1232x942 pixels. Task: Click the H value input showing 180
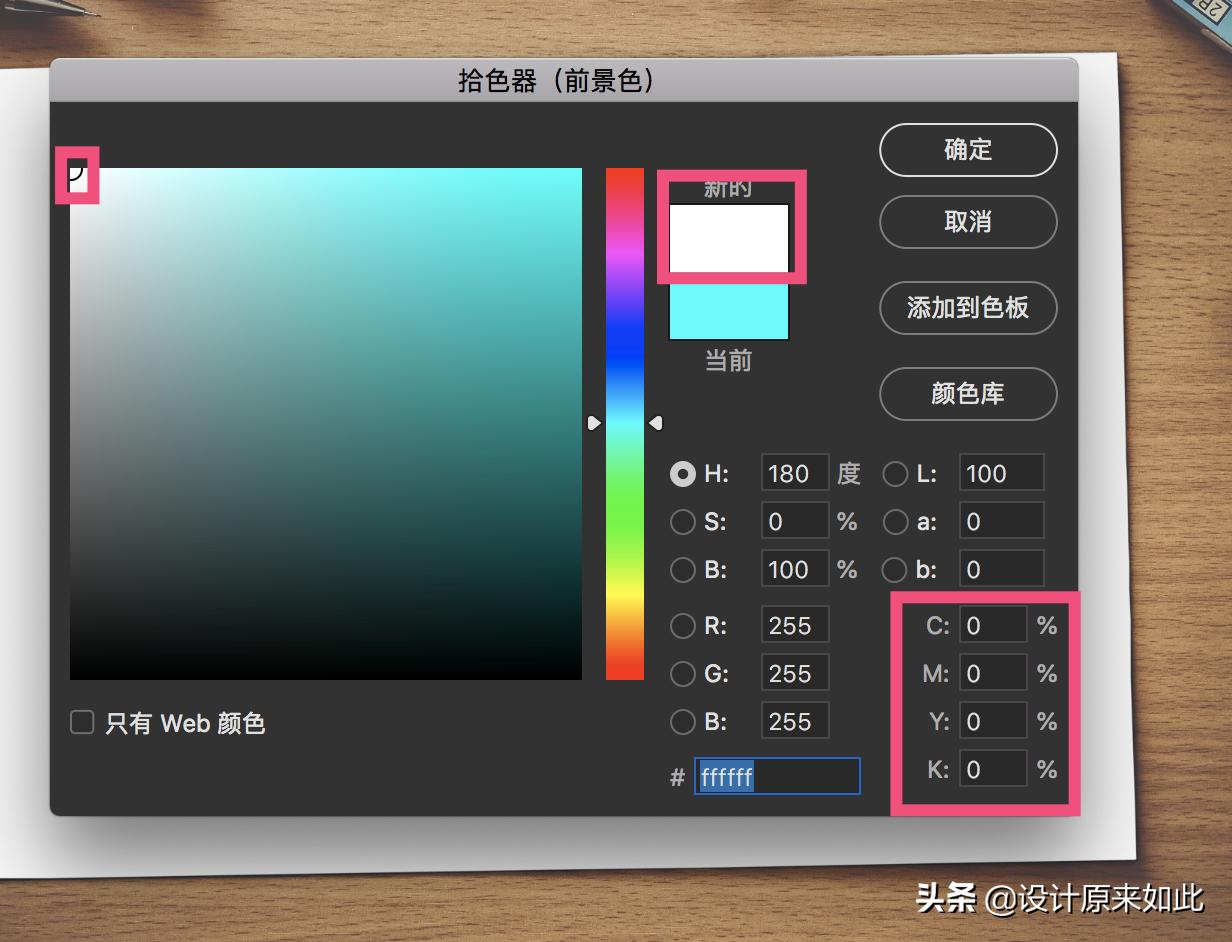point(794,473)
